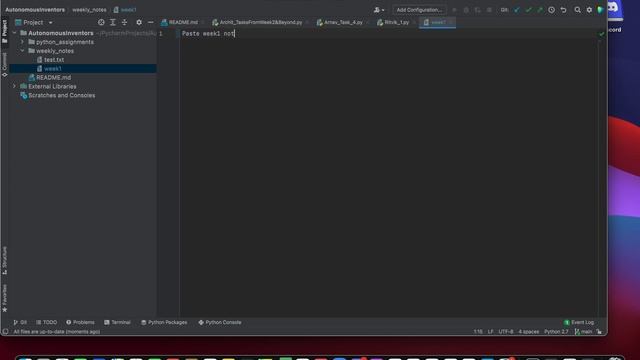640x360 pixels.
Task: Open the Structure tool window sidebar tab
Action: coord(4,260)
